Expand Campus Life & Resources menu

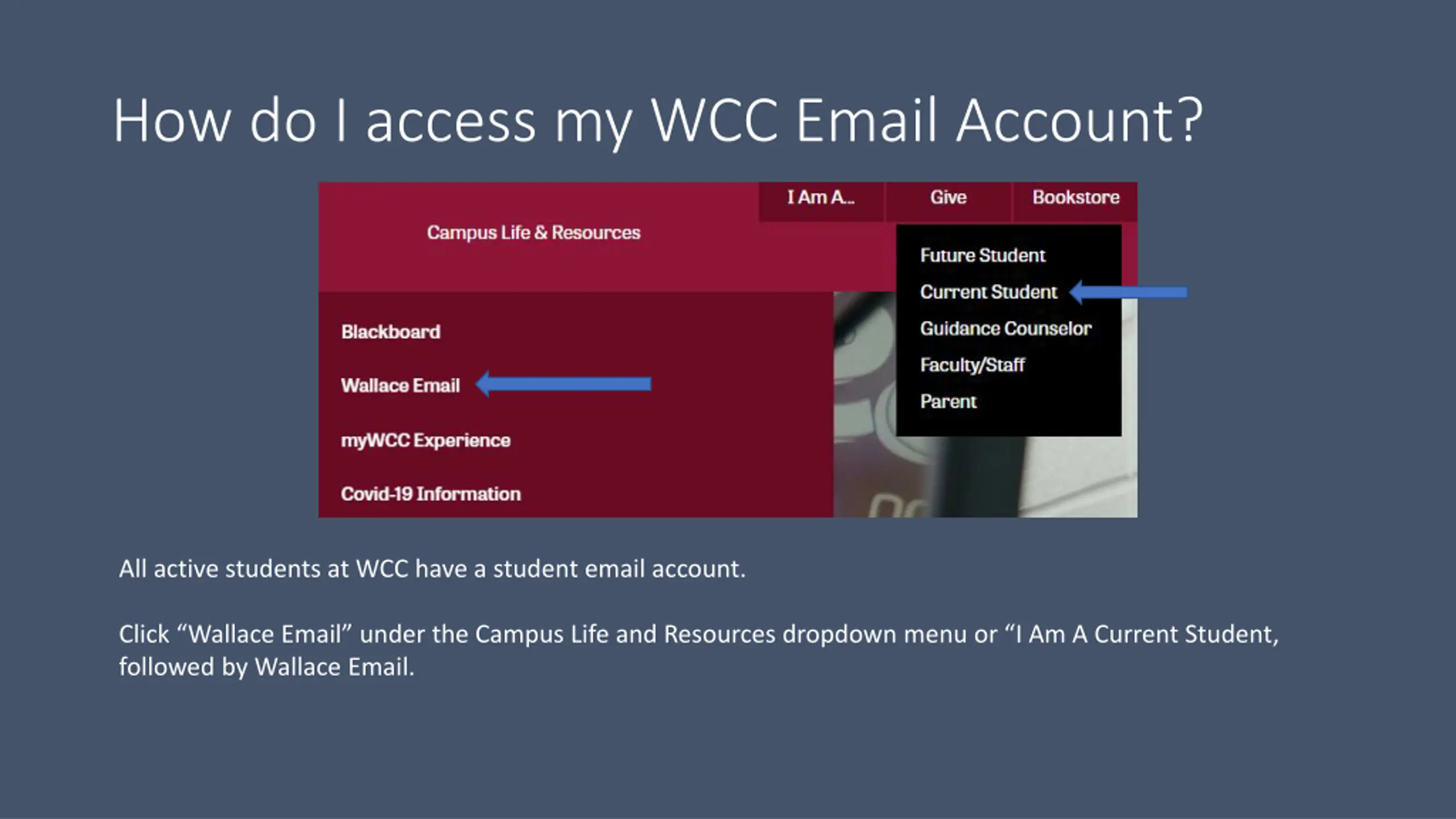point(533,233)
